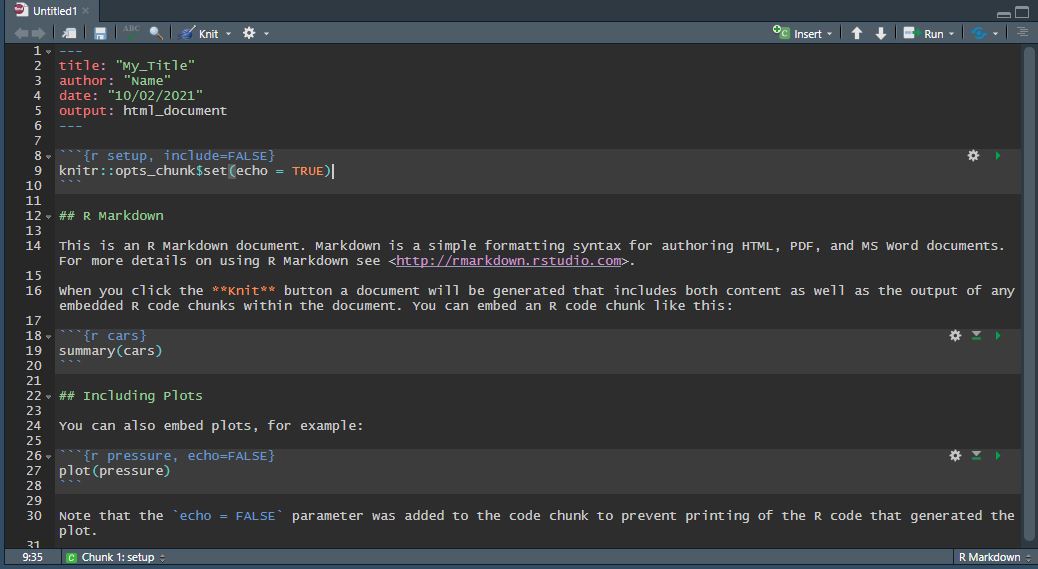Go to next code chunk arrow
The image size is (1038, 569).
pos(881,33)
